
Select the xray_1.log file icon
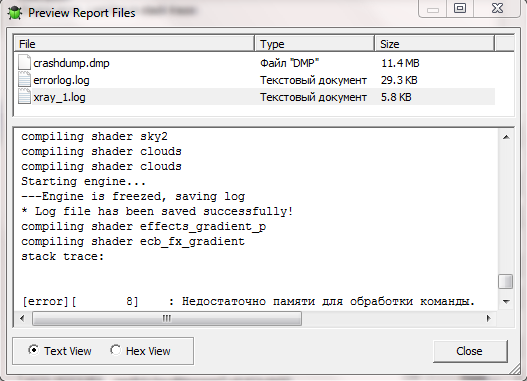[x=24, y=97]
